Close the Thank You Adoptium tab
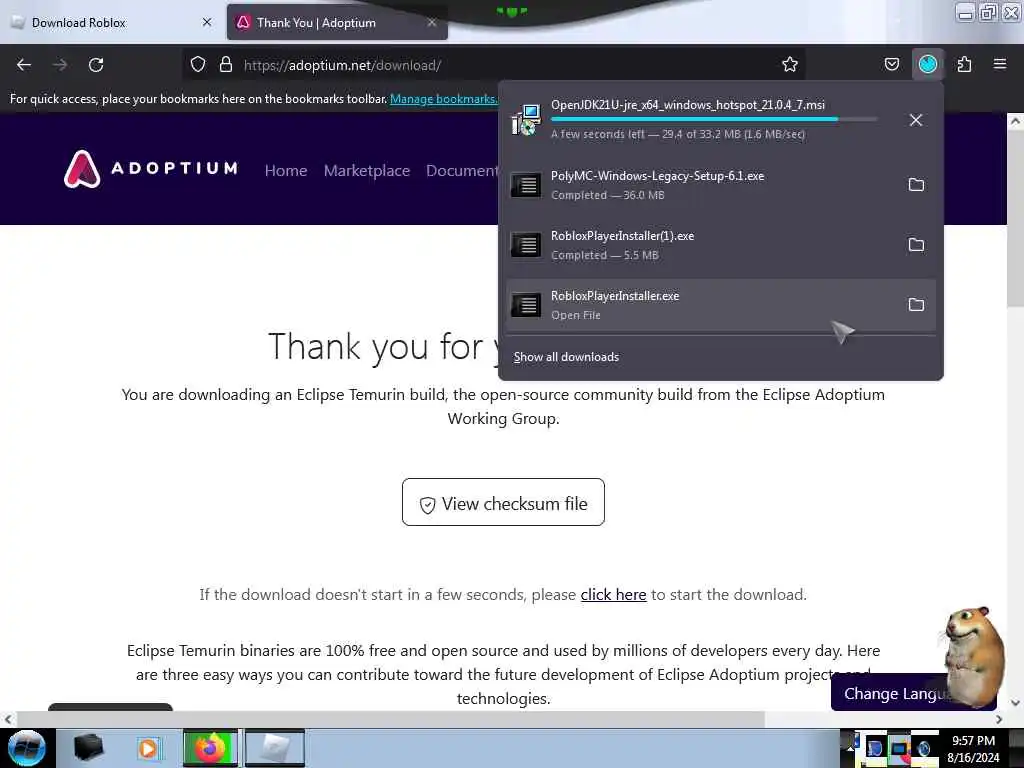 pos(432,22)
